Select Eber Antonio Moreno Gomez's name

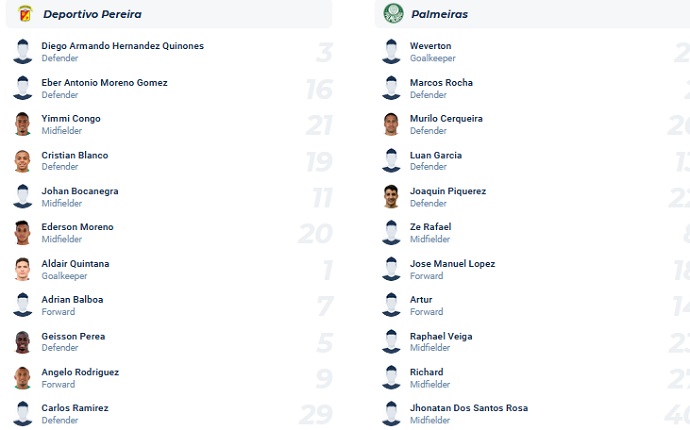[x=104, y=82]
